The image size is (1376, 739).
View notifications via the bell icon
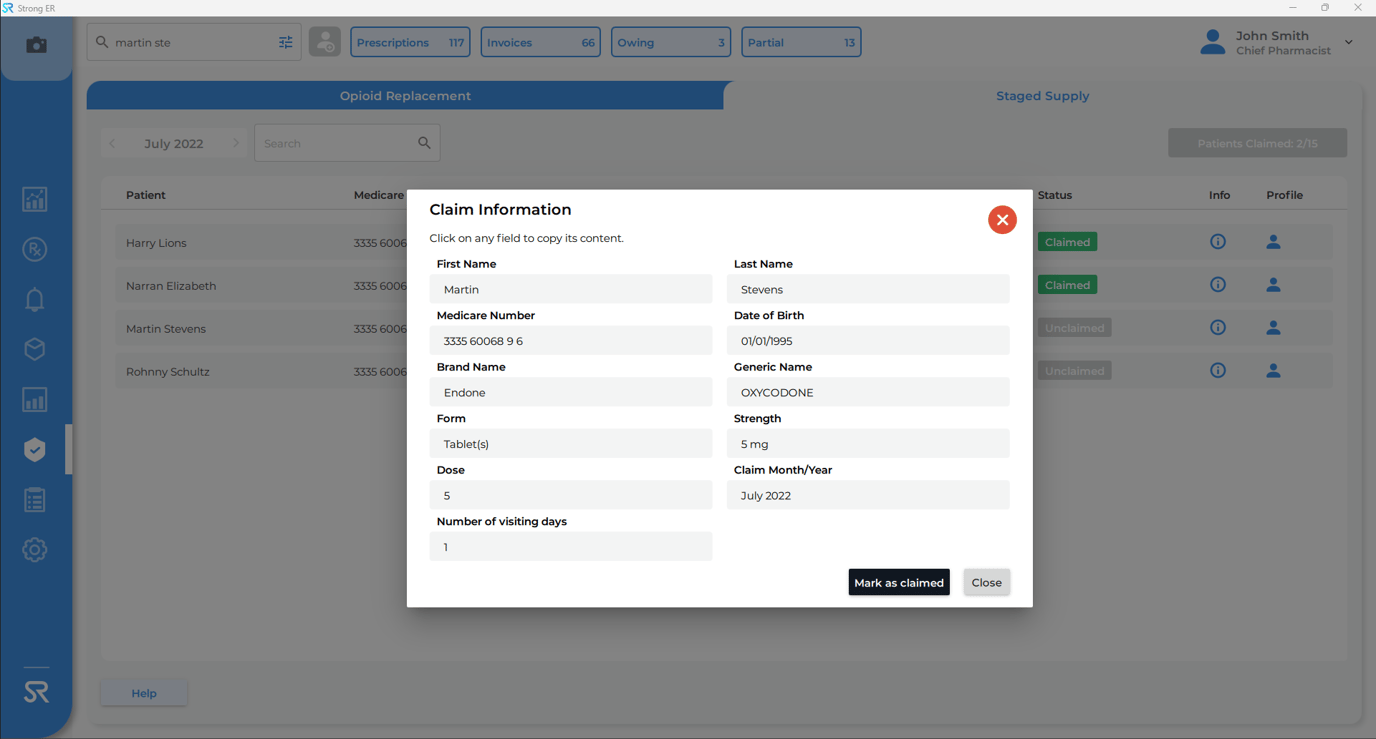click(x=34, y=299)
